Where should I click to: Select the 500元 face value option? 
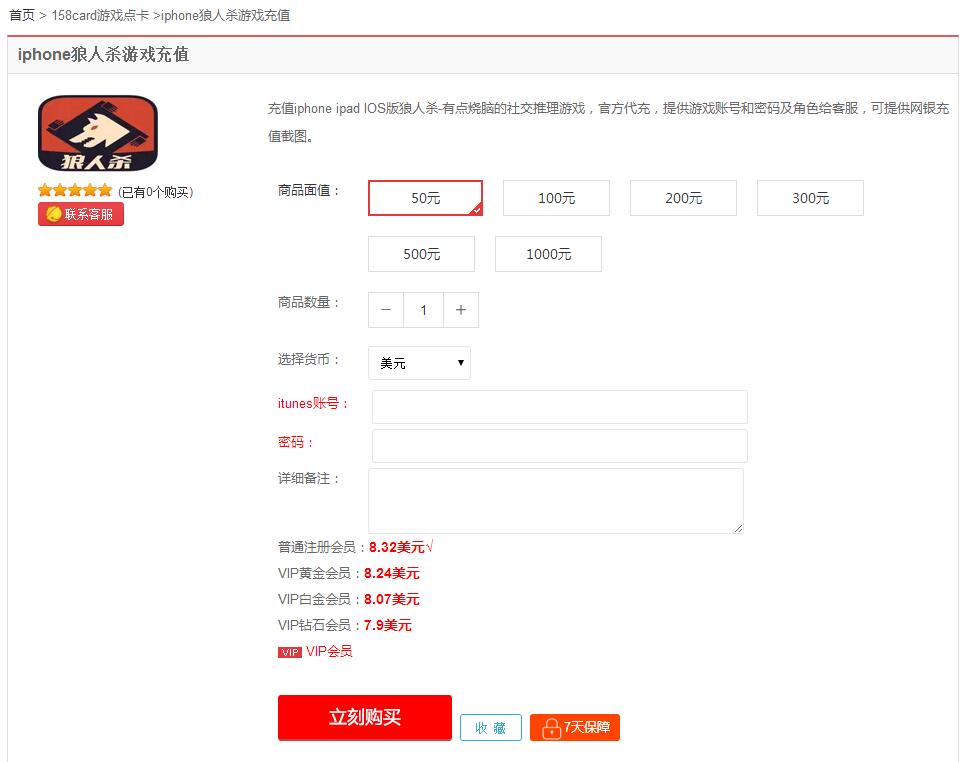[x=421, y=254]
